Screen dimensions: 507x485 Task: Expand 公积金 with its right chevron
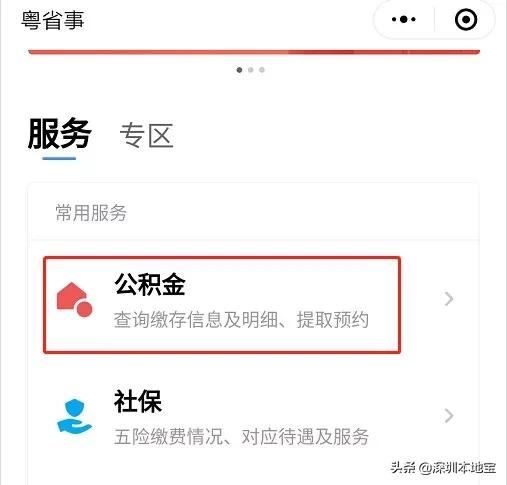point(449,299)
